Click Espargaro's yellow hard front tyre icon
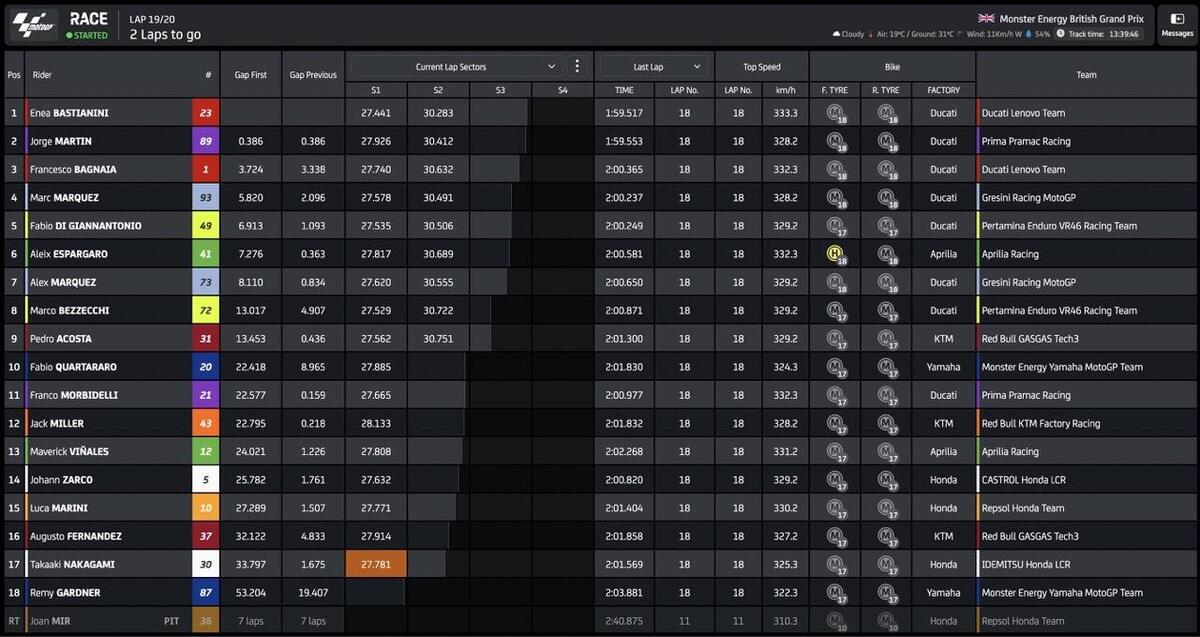The height and width of the screenshot is (637, 1200). tap(835, 254)
